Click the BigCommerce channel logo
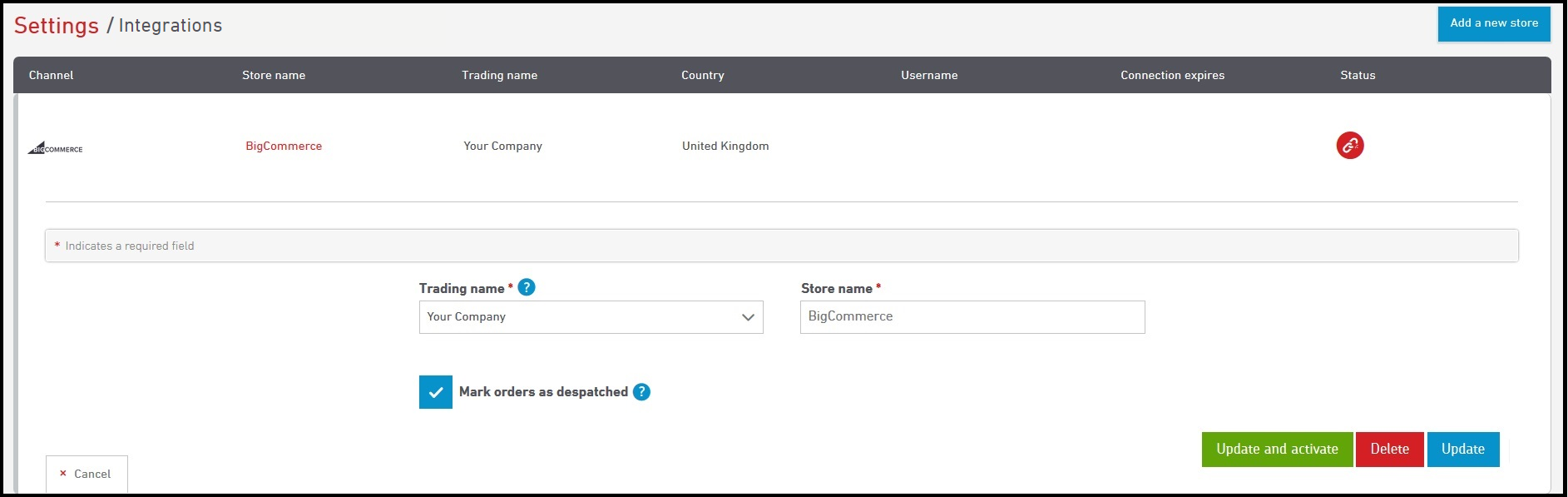The width and height of the screenshot is (1568, 497). coord(56,148)
